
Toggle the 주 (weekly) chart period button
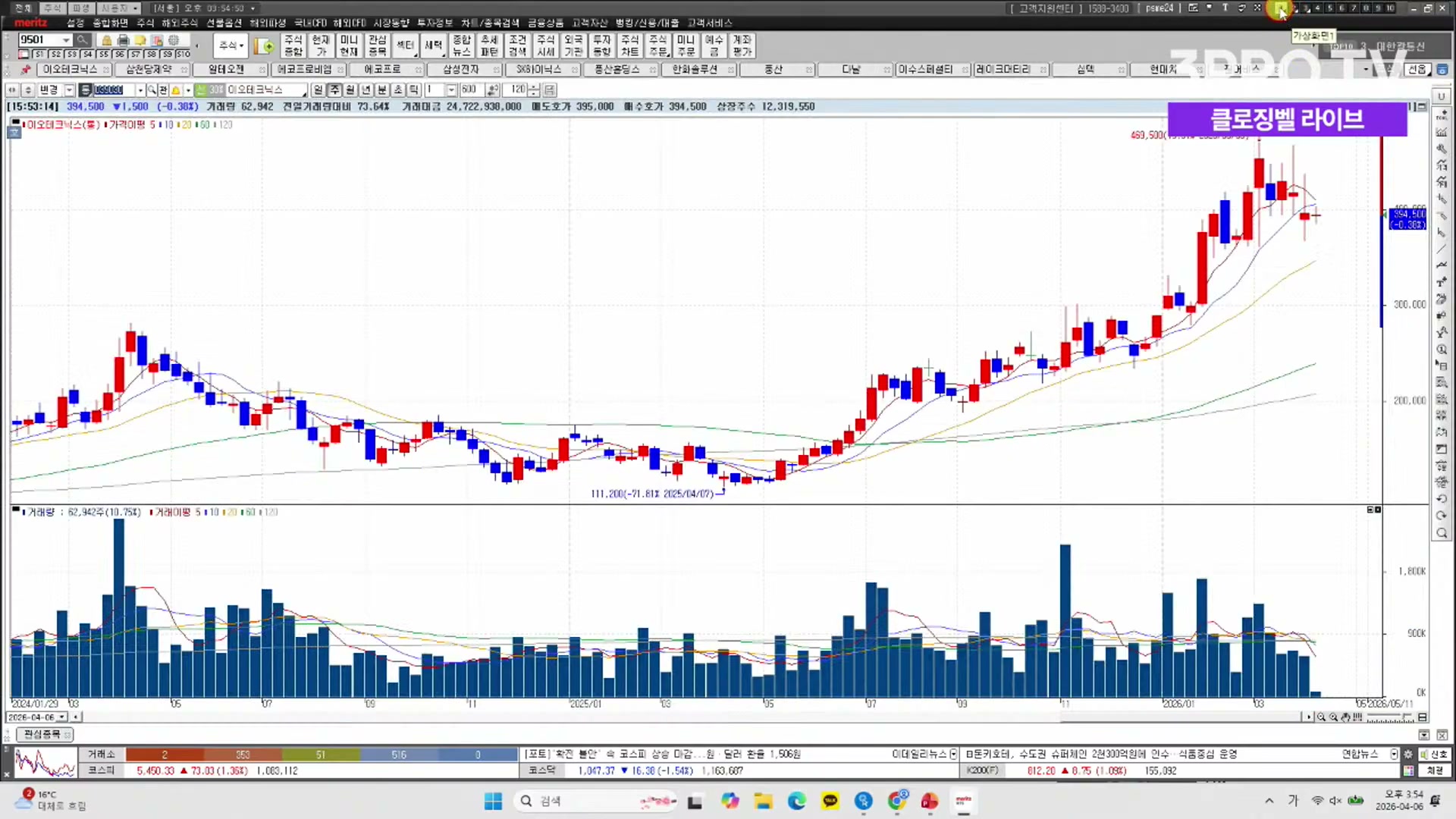click(x=334, y=89)
